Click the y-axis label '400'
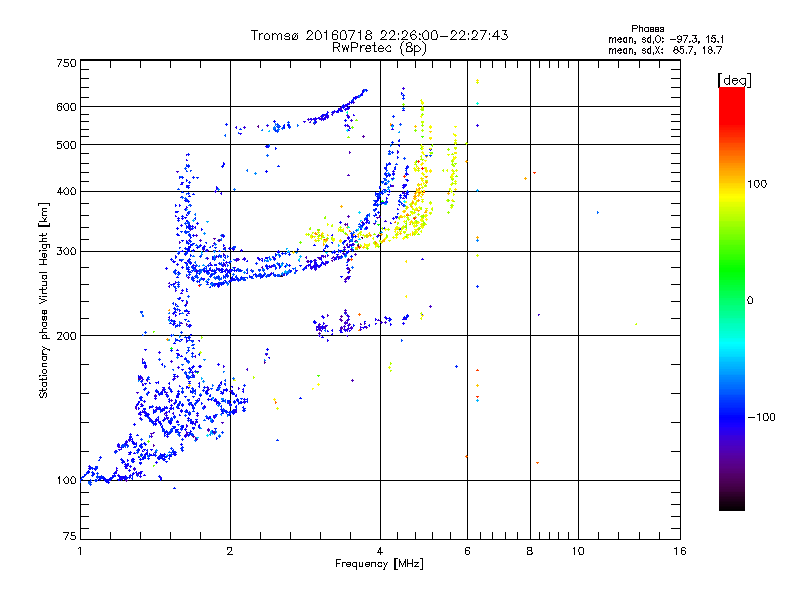800x600 pixels. pos(66,192)
